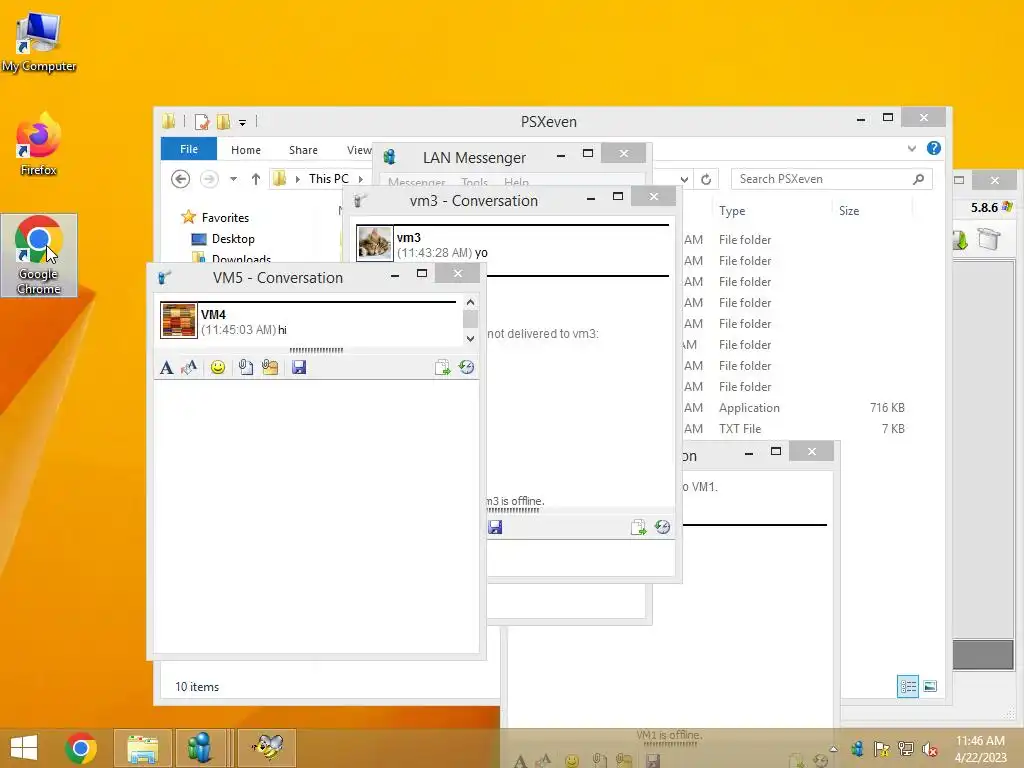The height and width of the screenshot is (768, 1024).
Task: Click network status tray icon
Action: (906, 749)
